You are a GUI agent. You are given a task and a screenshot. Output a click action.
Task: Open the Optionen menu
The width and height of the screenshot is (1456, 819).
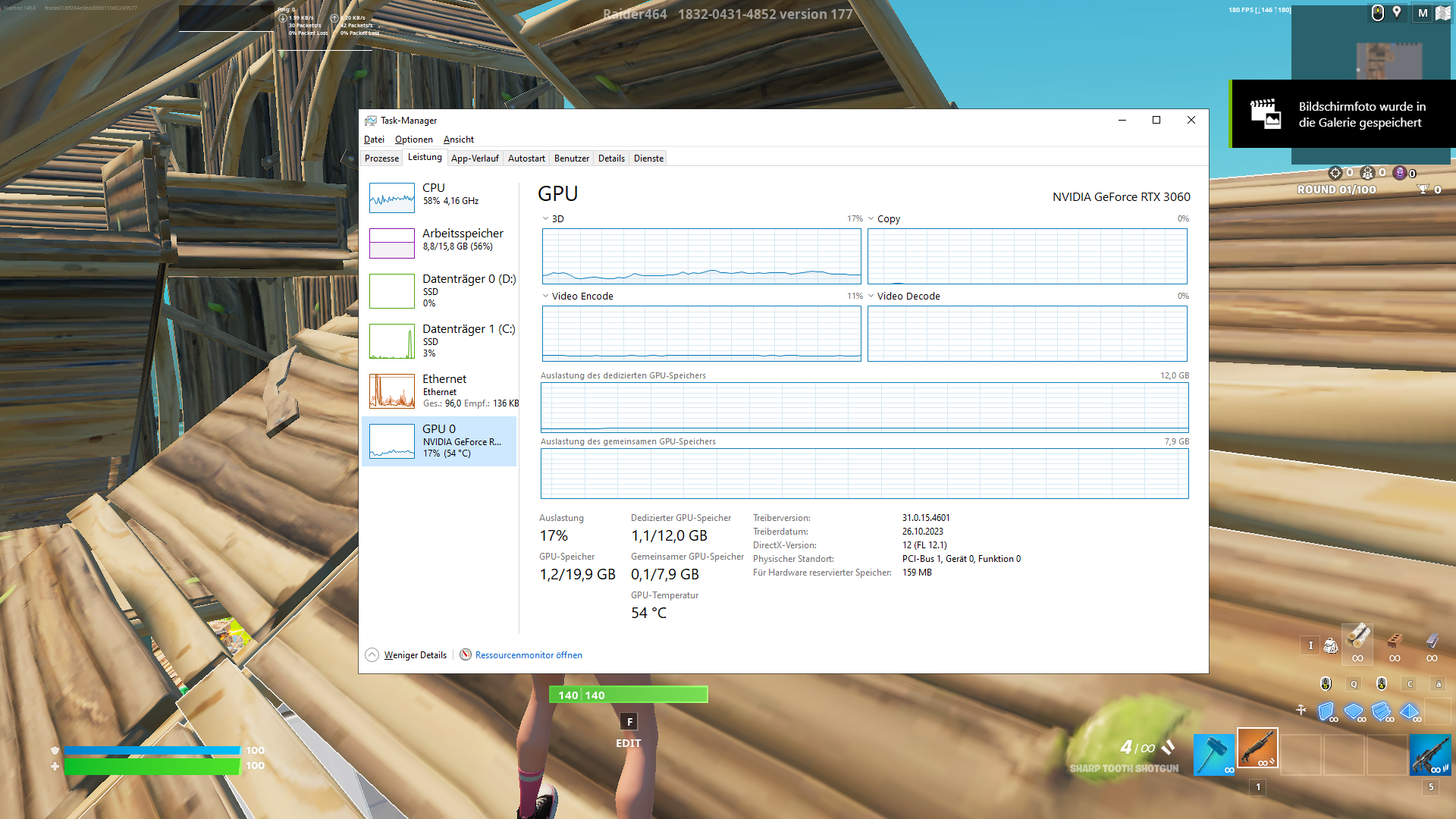tap(413, 140)
